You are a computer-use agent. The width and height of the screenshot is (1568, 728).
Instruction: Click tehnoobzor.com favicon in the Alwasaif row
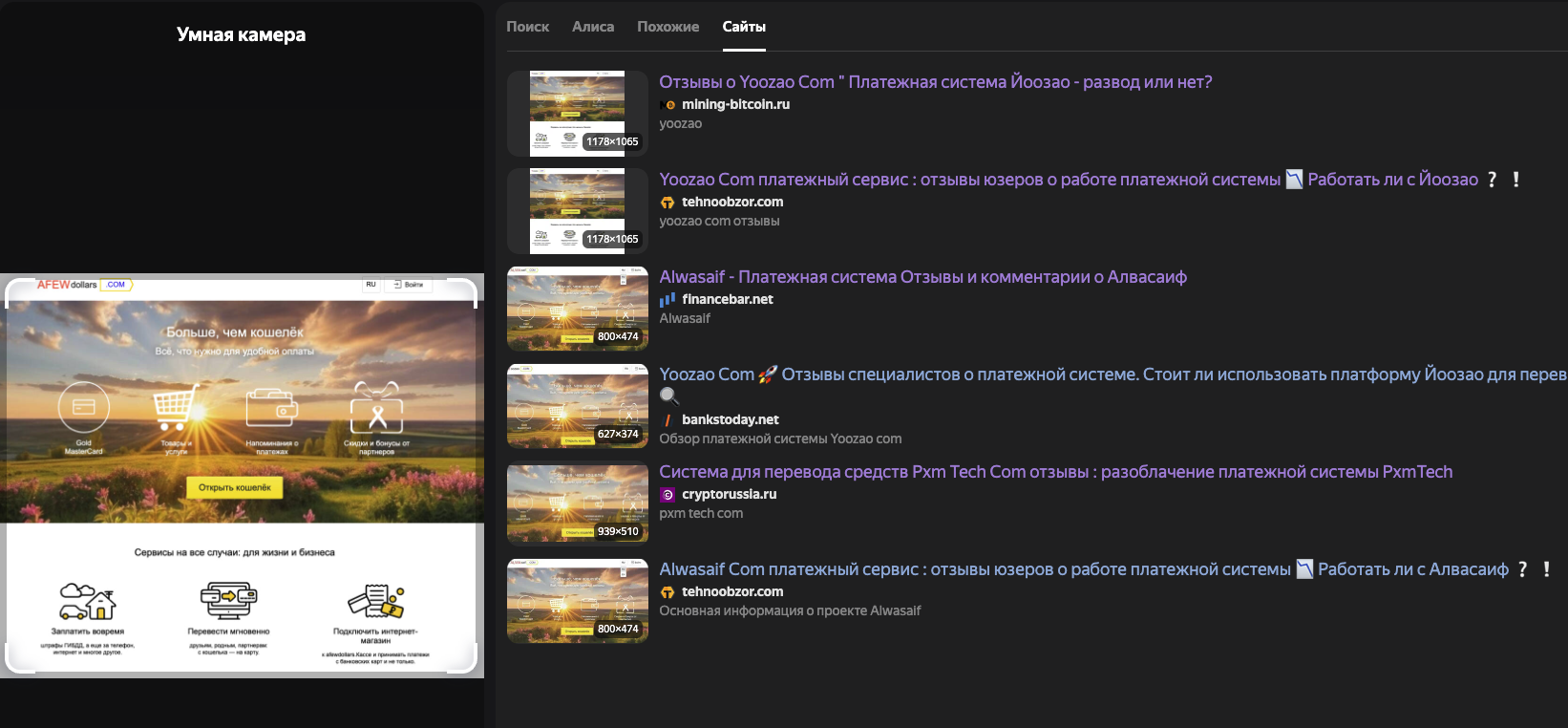667,592
